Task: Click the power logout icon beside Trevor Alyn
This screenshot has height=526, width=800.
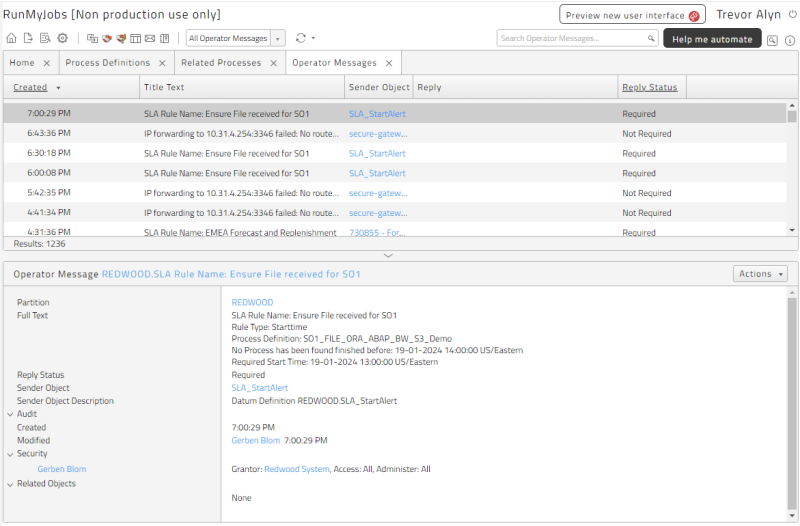Action: tap(792, 14)
